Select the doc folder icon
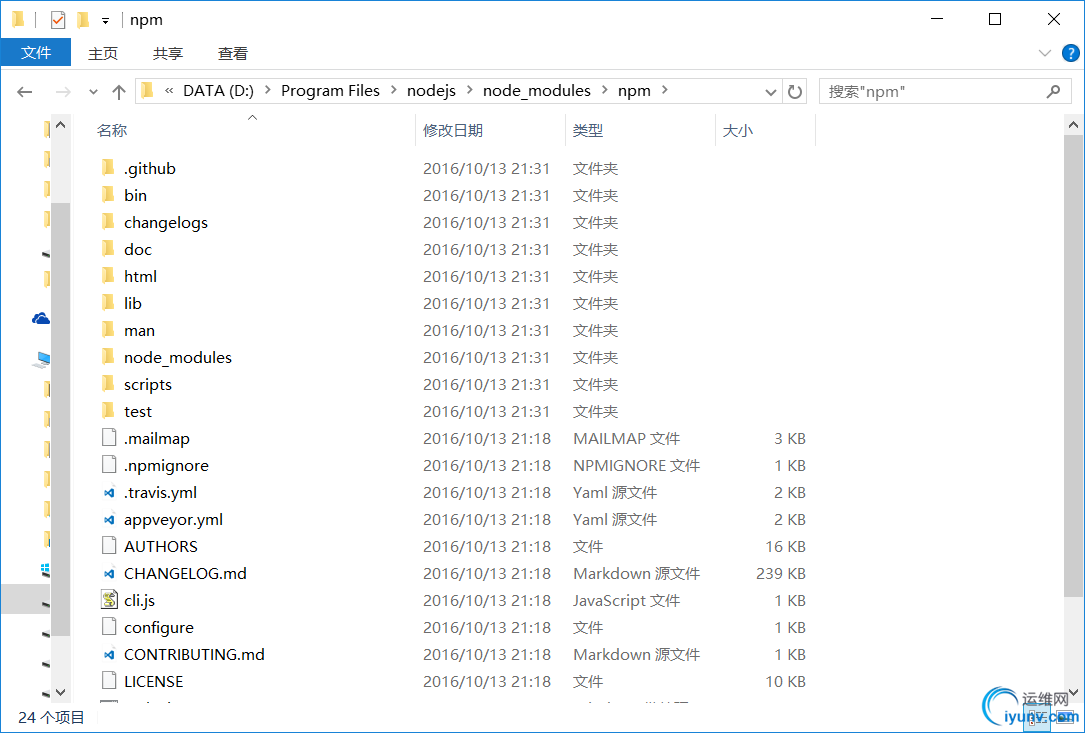The width and height of the screenshot is (1085, 733). click(109, 249)
